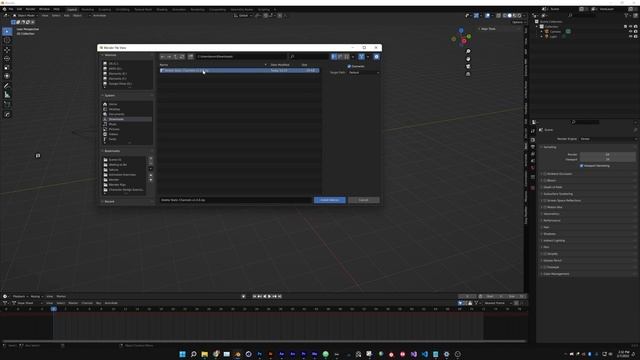Select Home in System list
640x360 pixels.
113,104
